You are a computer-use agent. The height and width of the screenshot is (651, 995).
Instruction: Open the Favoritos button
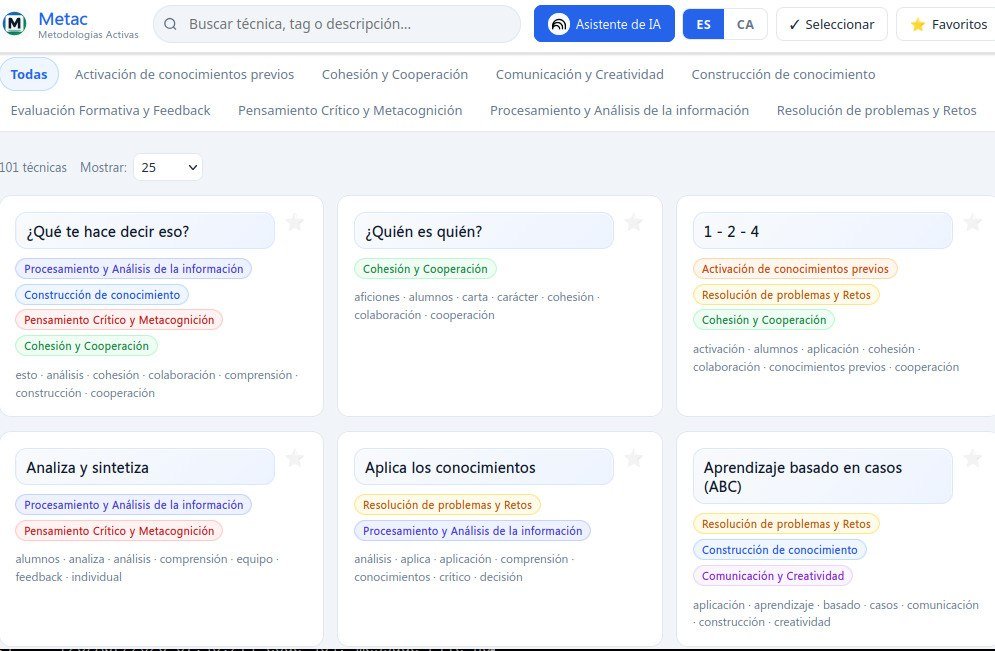[x=948, y=24]
